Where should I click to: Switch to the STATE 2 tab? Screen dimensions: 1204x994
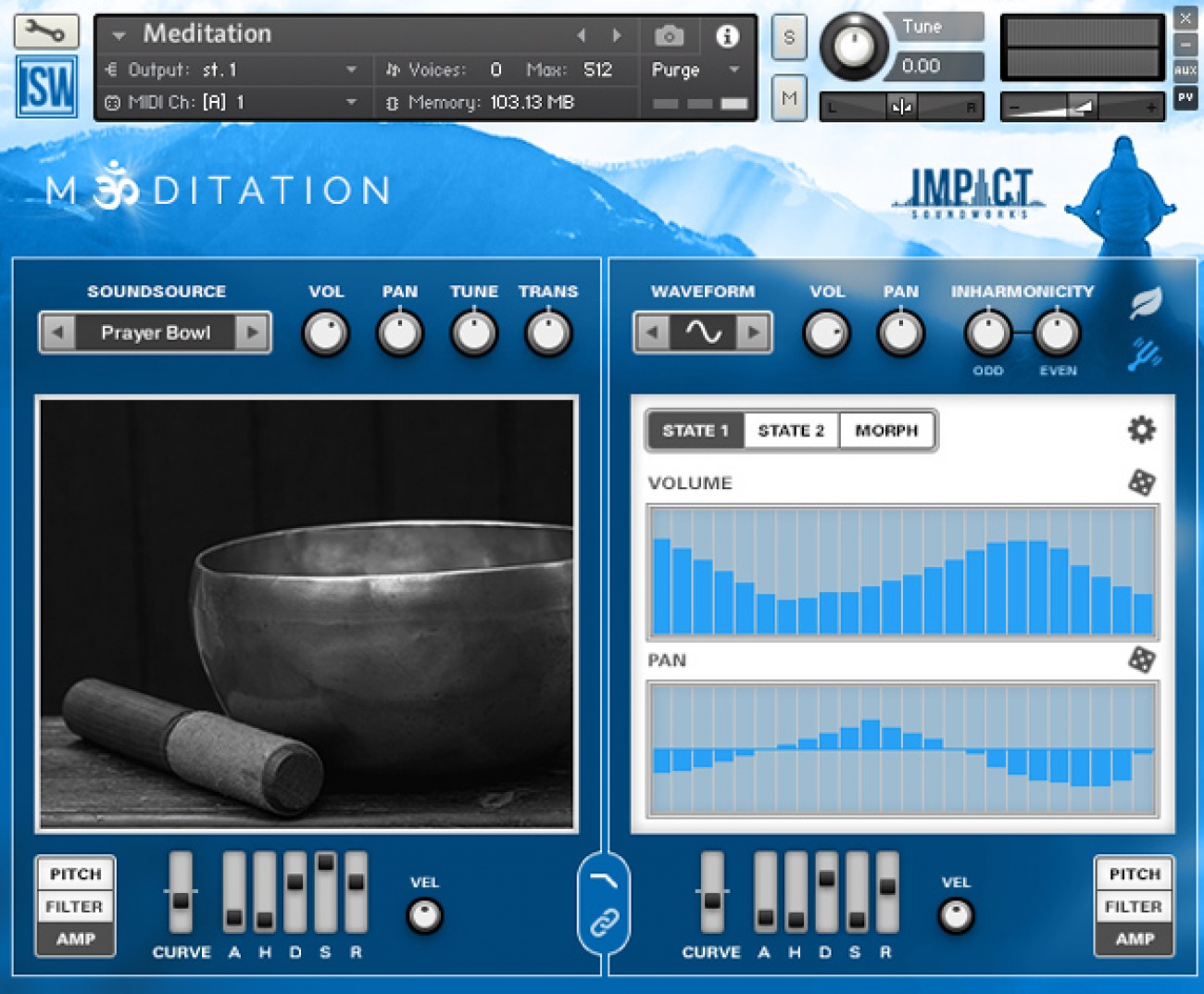pos(790,431)
